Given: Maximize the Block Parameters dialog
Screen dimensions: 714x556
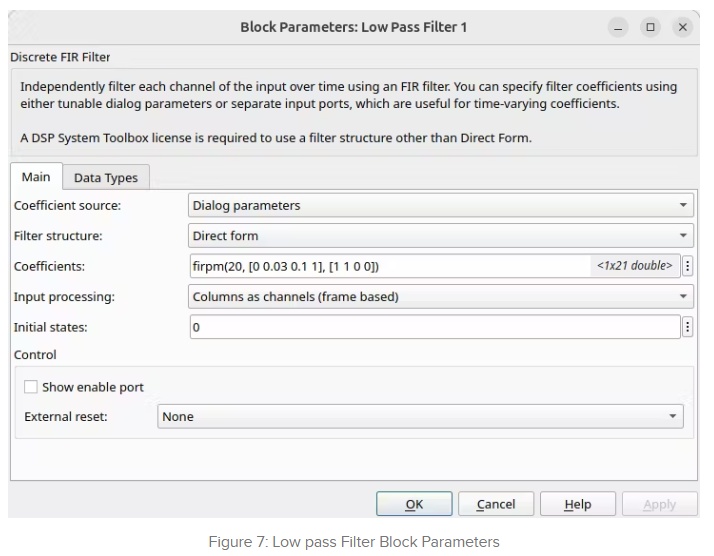Looking at the screenshot, I should (x=650, y=27).
